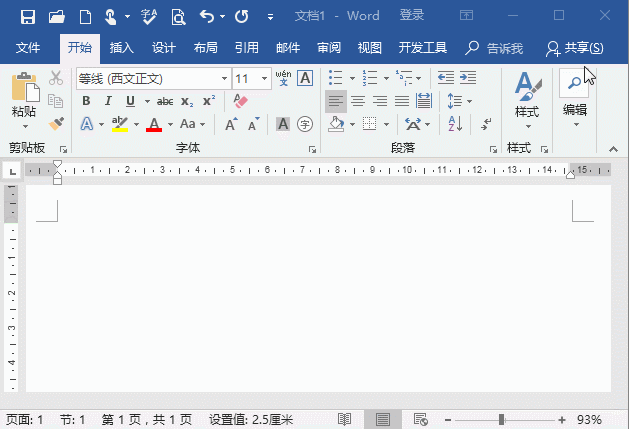Apply strikethrough with the abc icon
The width and height of the screenshot is (629, 429).
pyautogui.click(x=165, y=101)
